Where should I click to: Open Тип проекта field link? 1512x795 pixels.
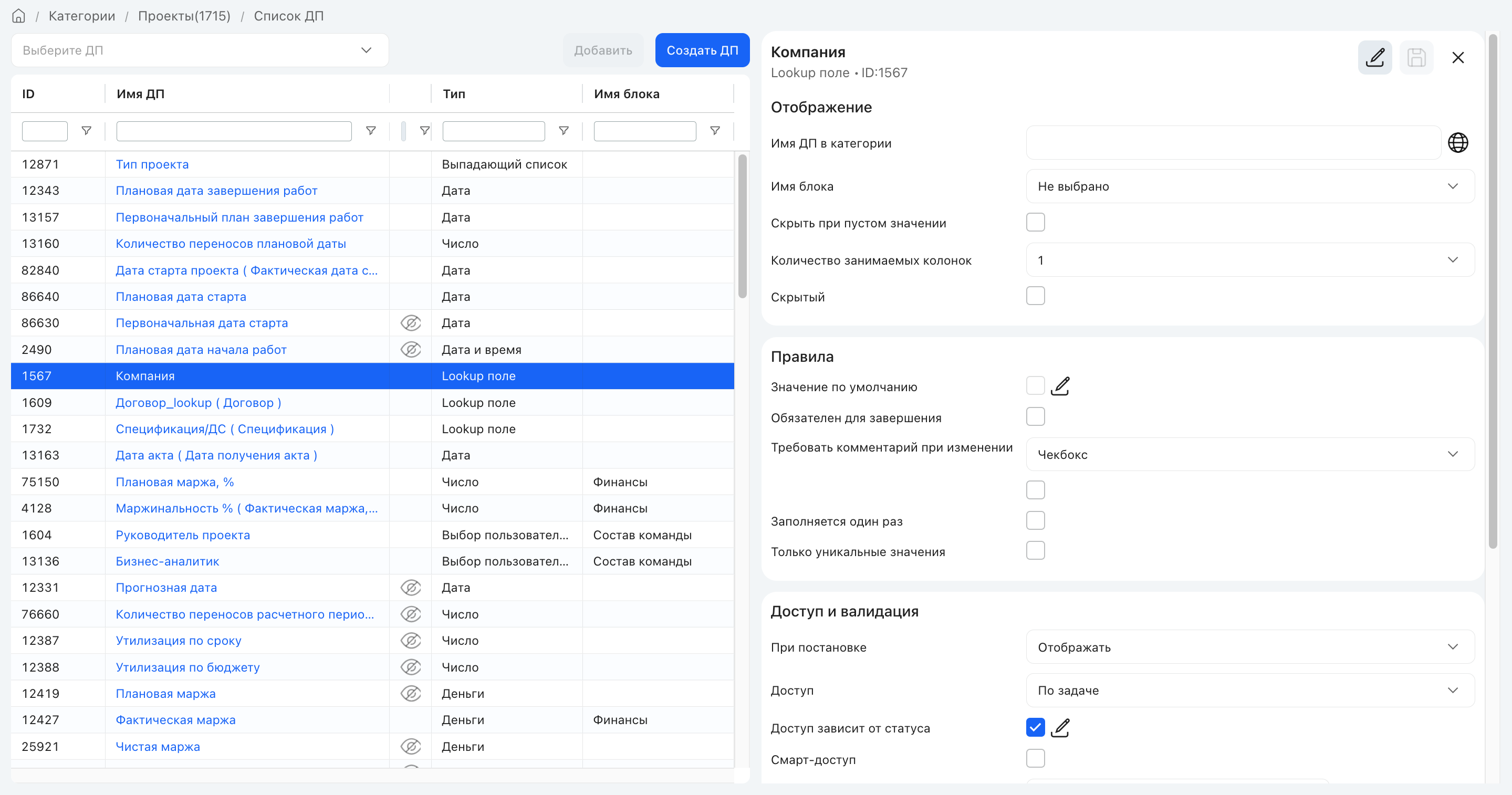152,164
